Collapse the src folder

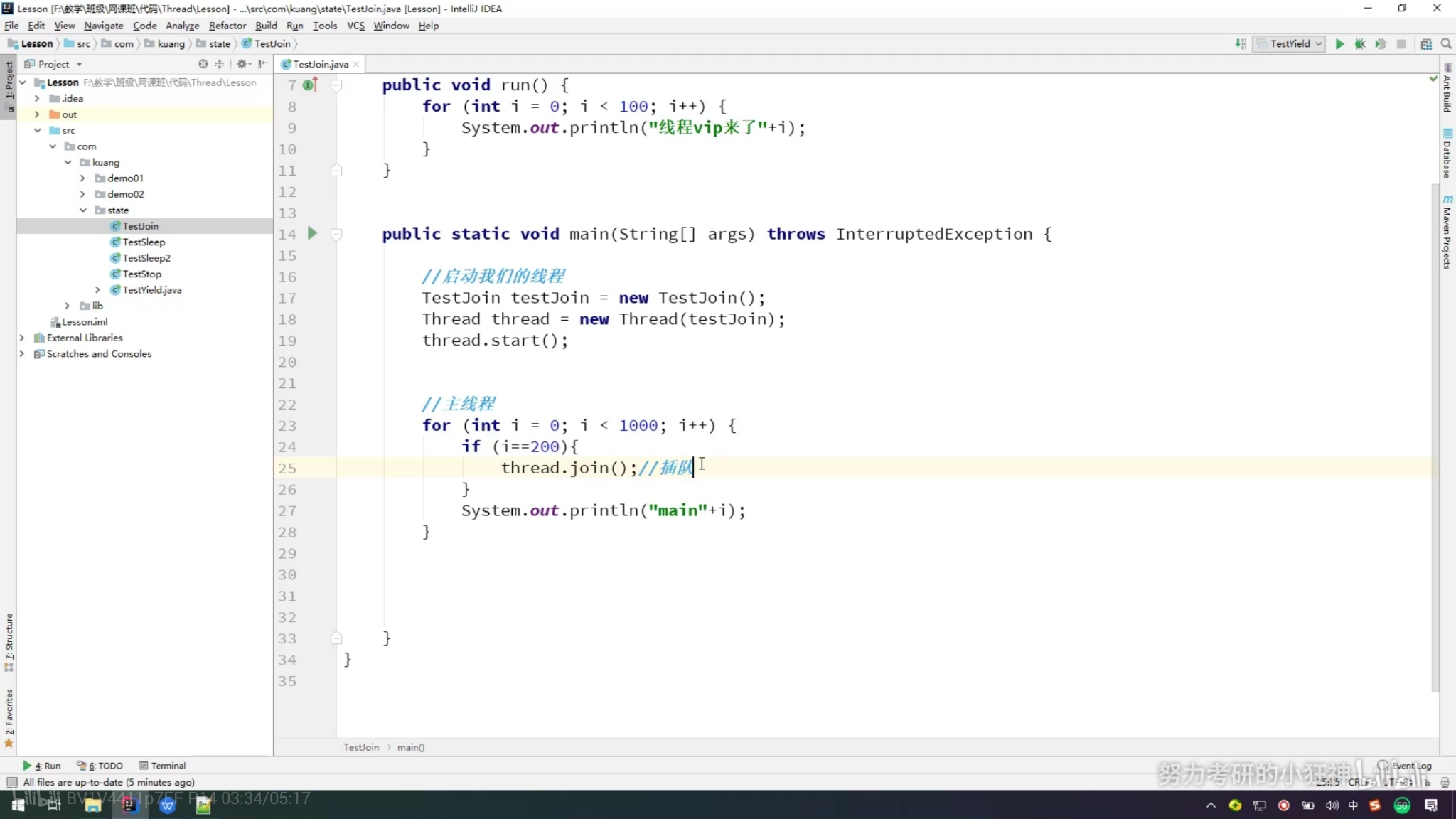(38, 130)
